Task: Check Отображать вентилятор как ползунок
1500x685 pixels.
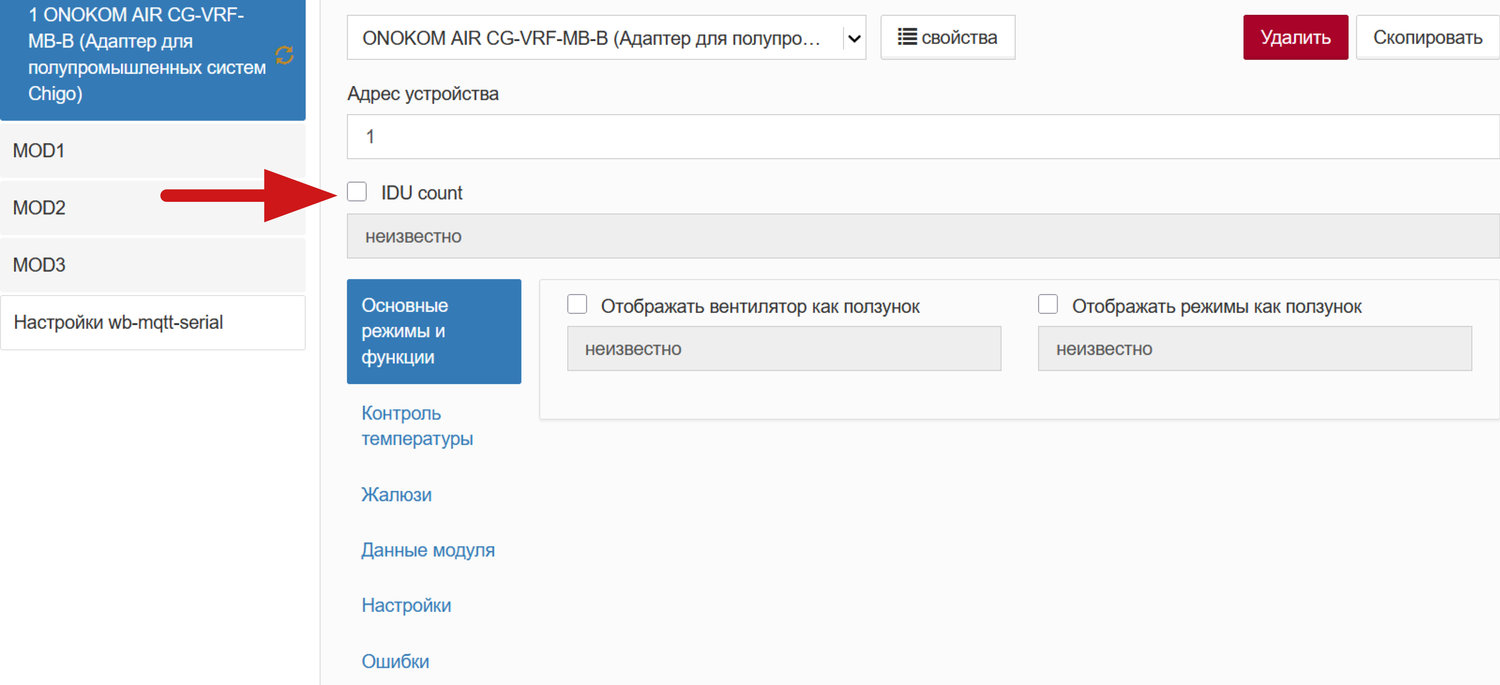Action: tap(577, 305)
